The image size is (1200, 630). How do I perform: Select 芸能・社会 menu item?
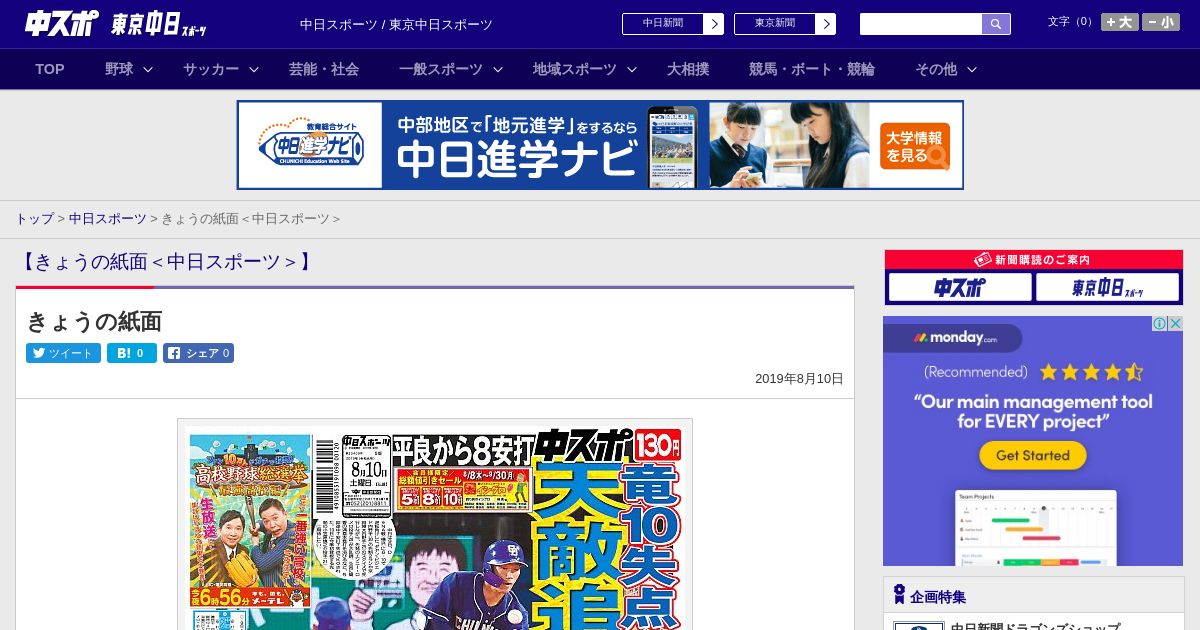324,69
